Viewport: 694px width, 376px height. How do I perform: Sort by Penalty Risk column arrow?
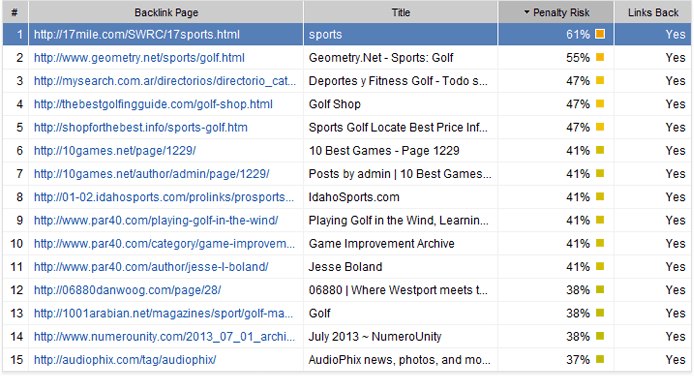point(527,12)
